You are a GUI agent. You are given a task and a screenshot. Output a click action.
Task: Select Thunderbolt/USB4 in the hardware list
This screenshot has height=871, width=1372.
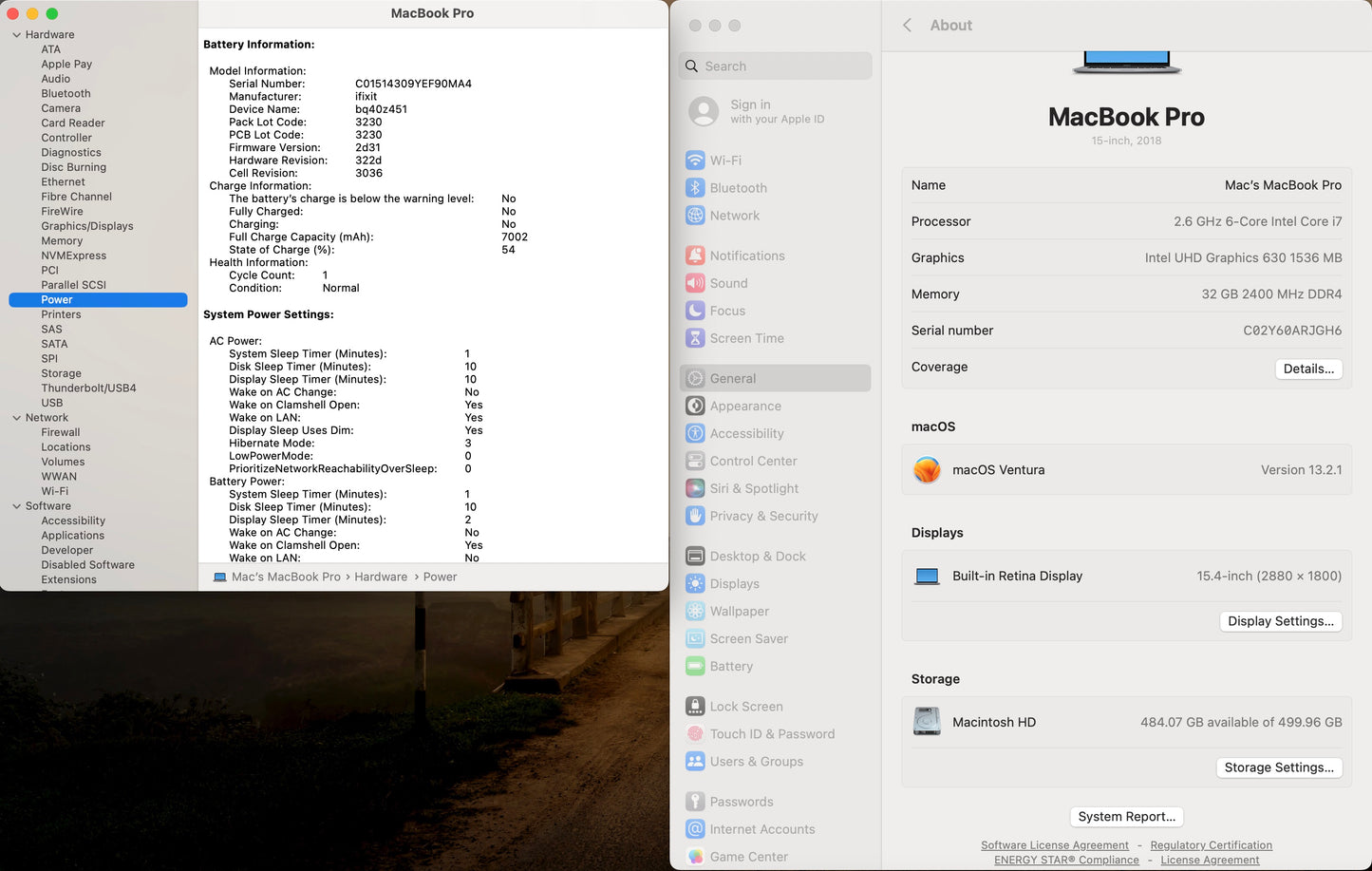click(x=88, y=388)
